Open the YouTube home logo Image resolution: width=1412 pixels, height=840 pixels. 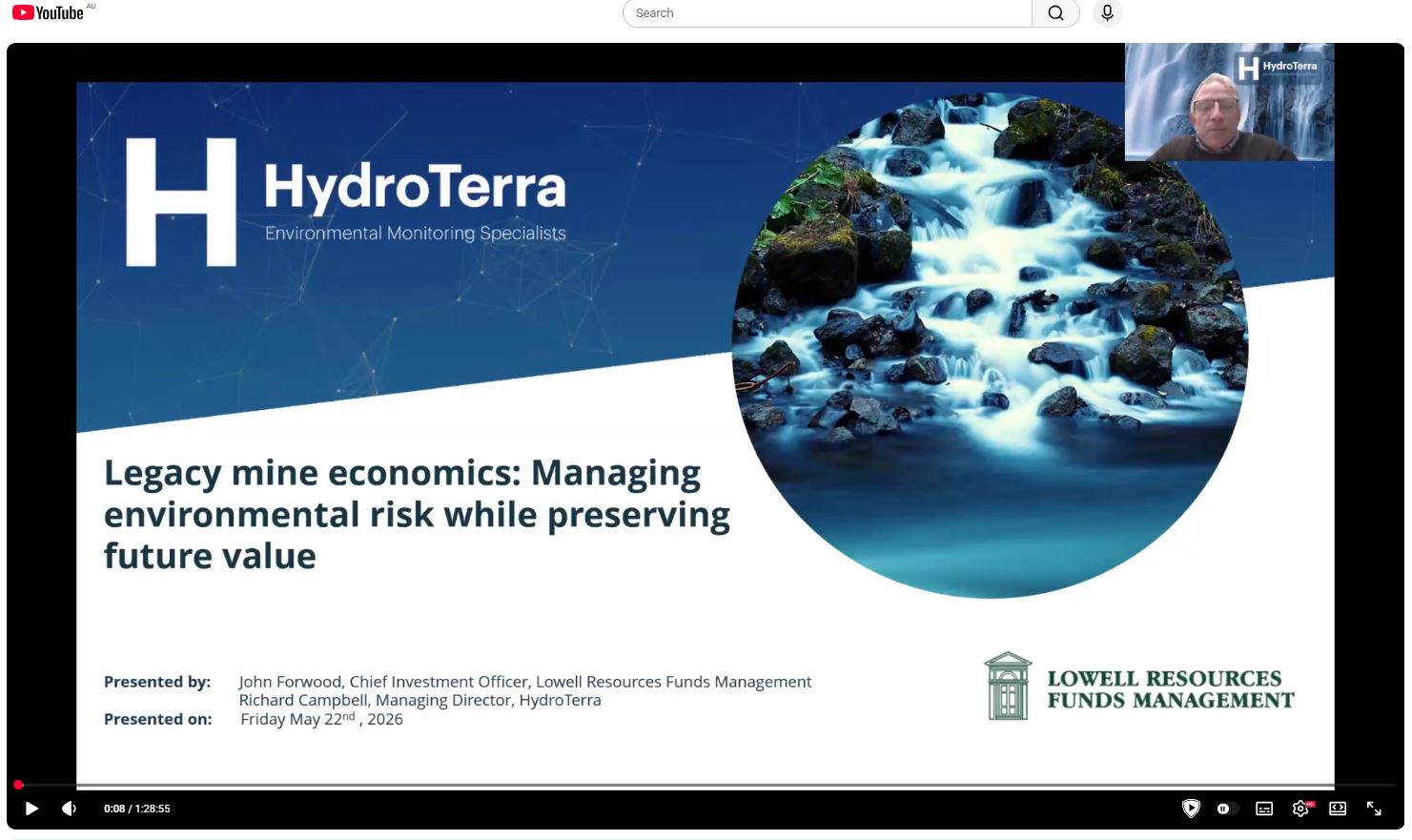(x=48, y=12)
